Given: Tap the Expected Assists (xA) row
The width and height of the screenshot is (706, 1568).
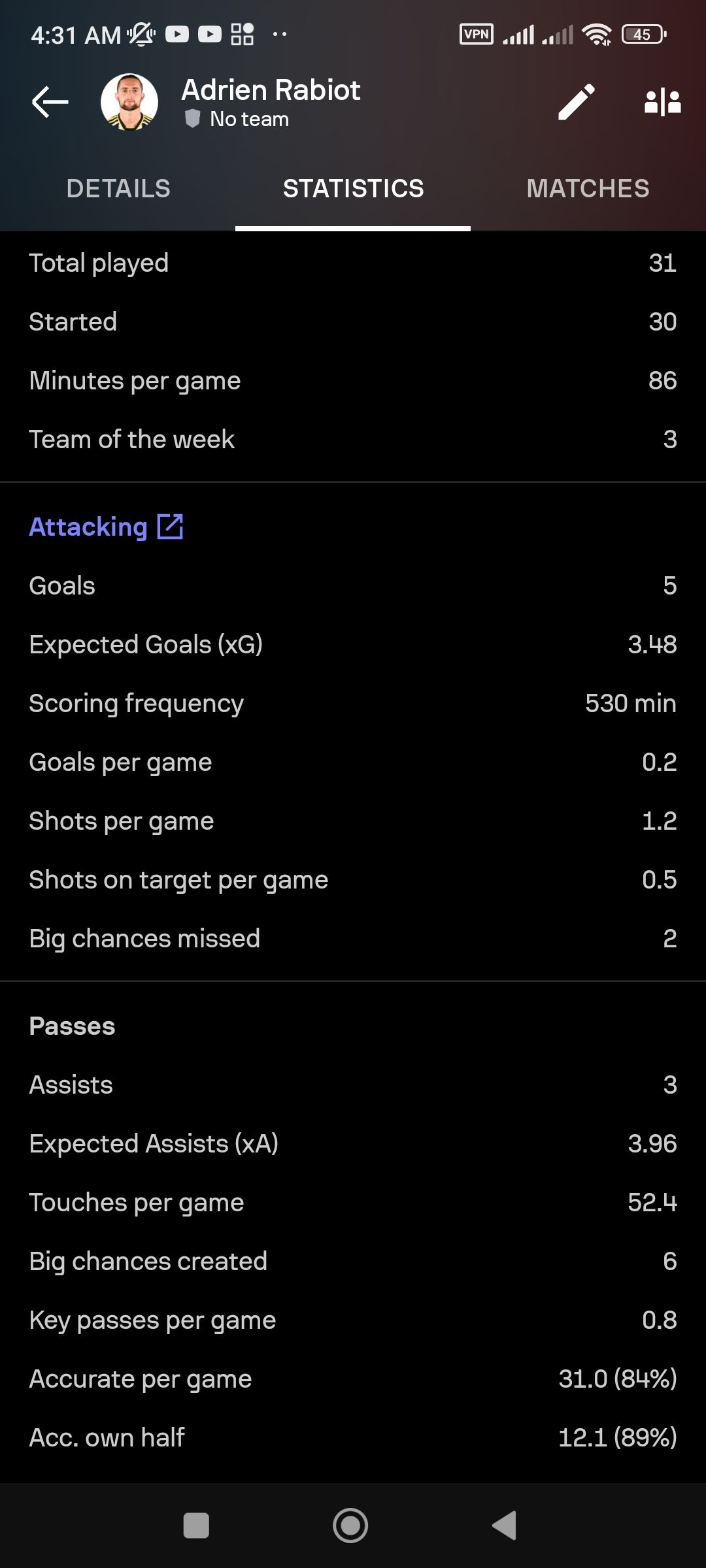Looking at the screenshot, I should point(353,1144).
